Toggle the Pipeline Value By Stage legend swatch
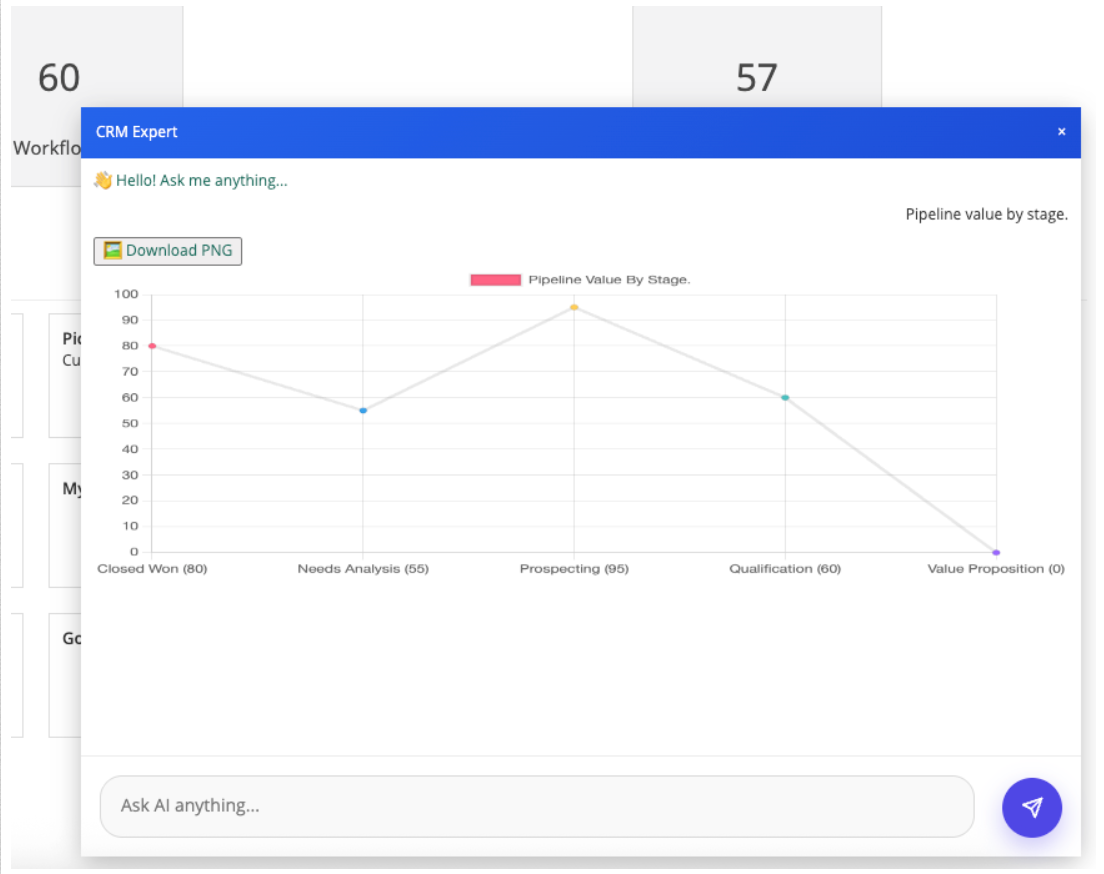Screen dimensions: 1104x874 coord(495,280)
